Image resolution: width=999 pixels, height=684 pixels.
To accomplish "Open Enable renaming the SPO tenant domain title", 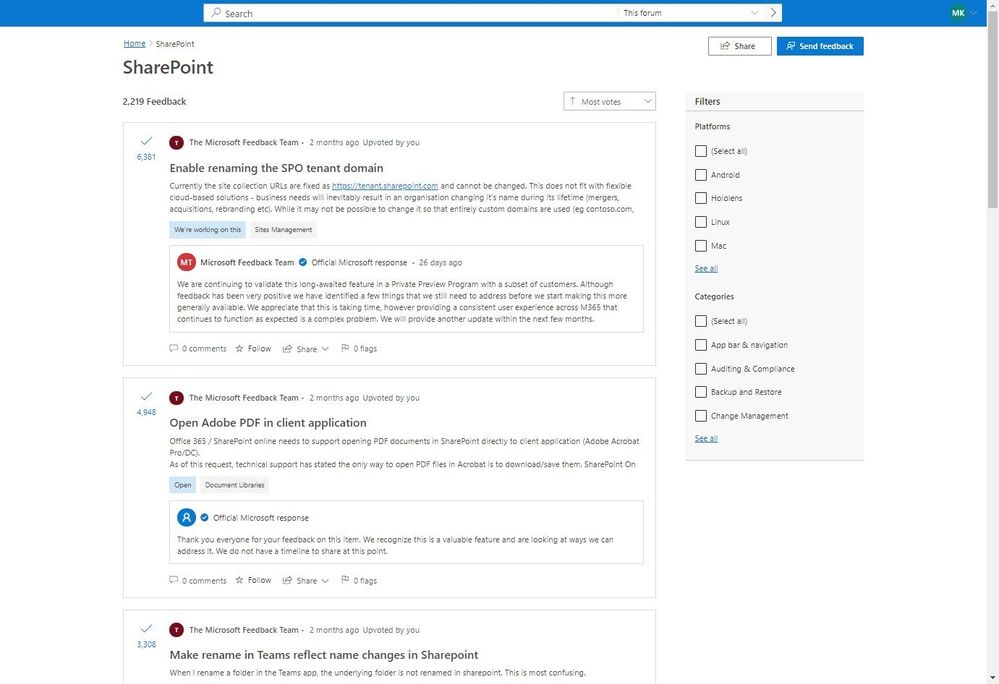I will click(277, 168).
